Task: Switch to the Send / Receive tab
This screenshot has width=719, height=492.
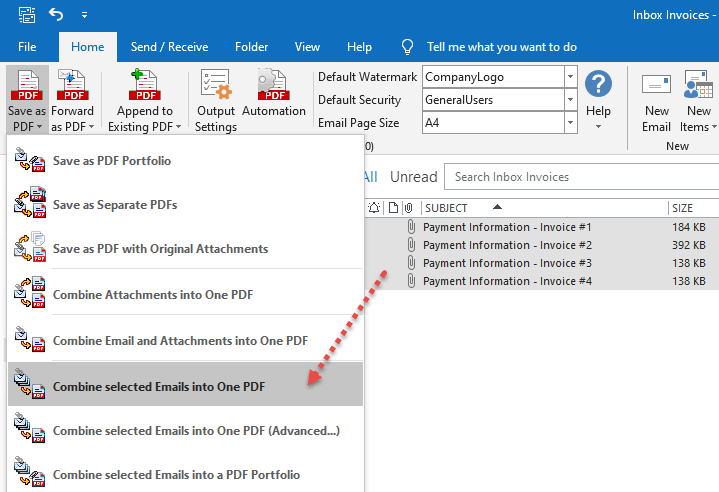Action: point(169,47)
